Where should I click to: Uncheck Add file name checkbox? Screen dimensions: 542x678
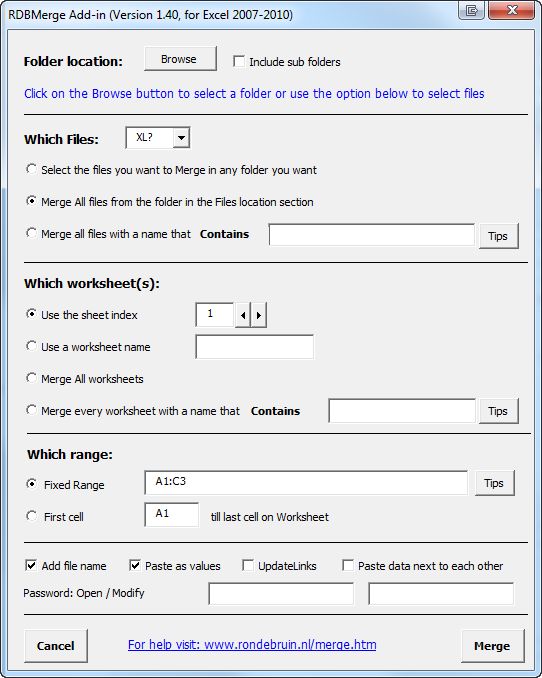tap(31, 565)
